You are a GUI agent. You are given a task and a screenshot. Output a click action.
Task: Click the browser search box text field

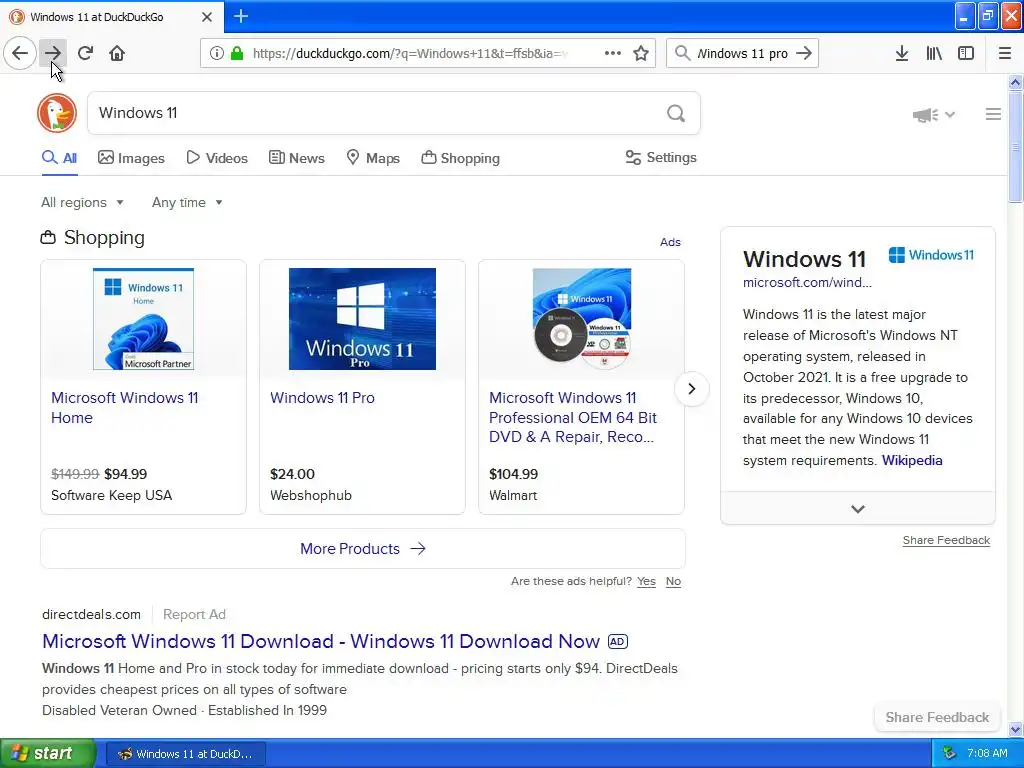(x=742, y=53)
